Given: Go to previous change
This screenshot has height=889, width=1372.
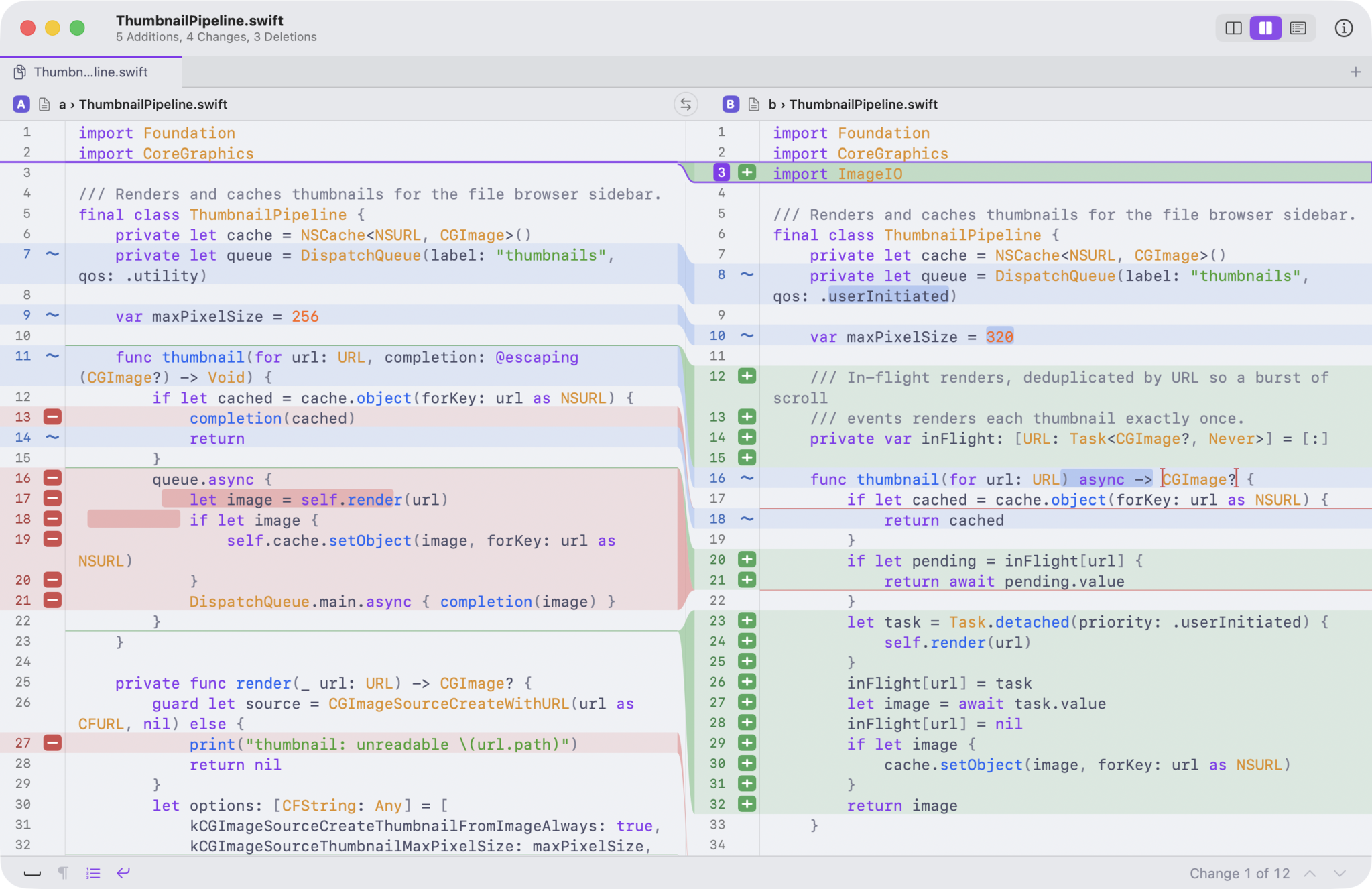Looking at the screenshot, I should pyautogui.click(x=1310, y=874).
